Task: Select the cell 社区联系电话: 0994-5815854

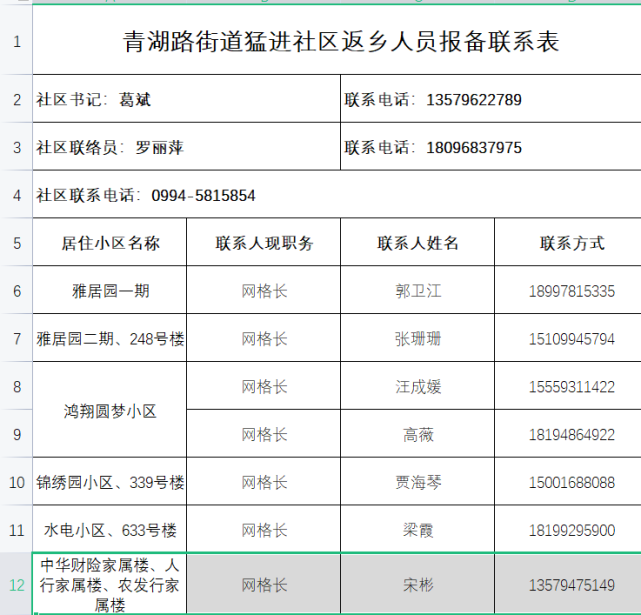Action: (x=337, y=195)
